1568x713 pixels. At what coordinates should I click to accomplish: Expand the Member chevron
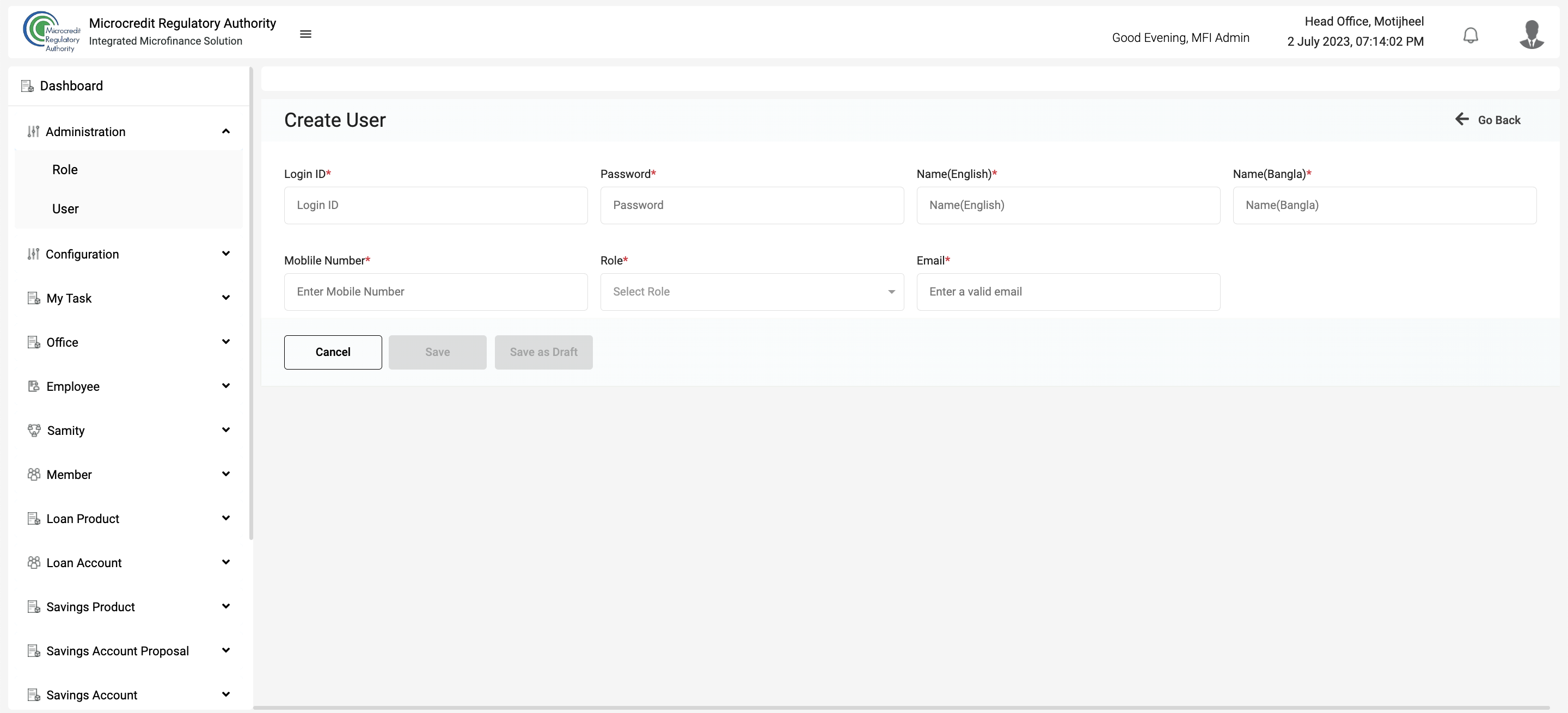click(x=226, y=474)
